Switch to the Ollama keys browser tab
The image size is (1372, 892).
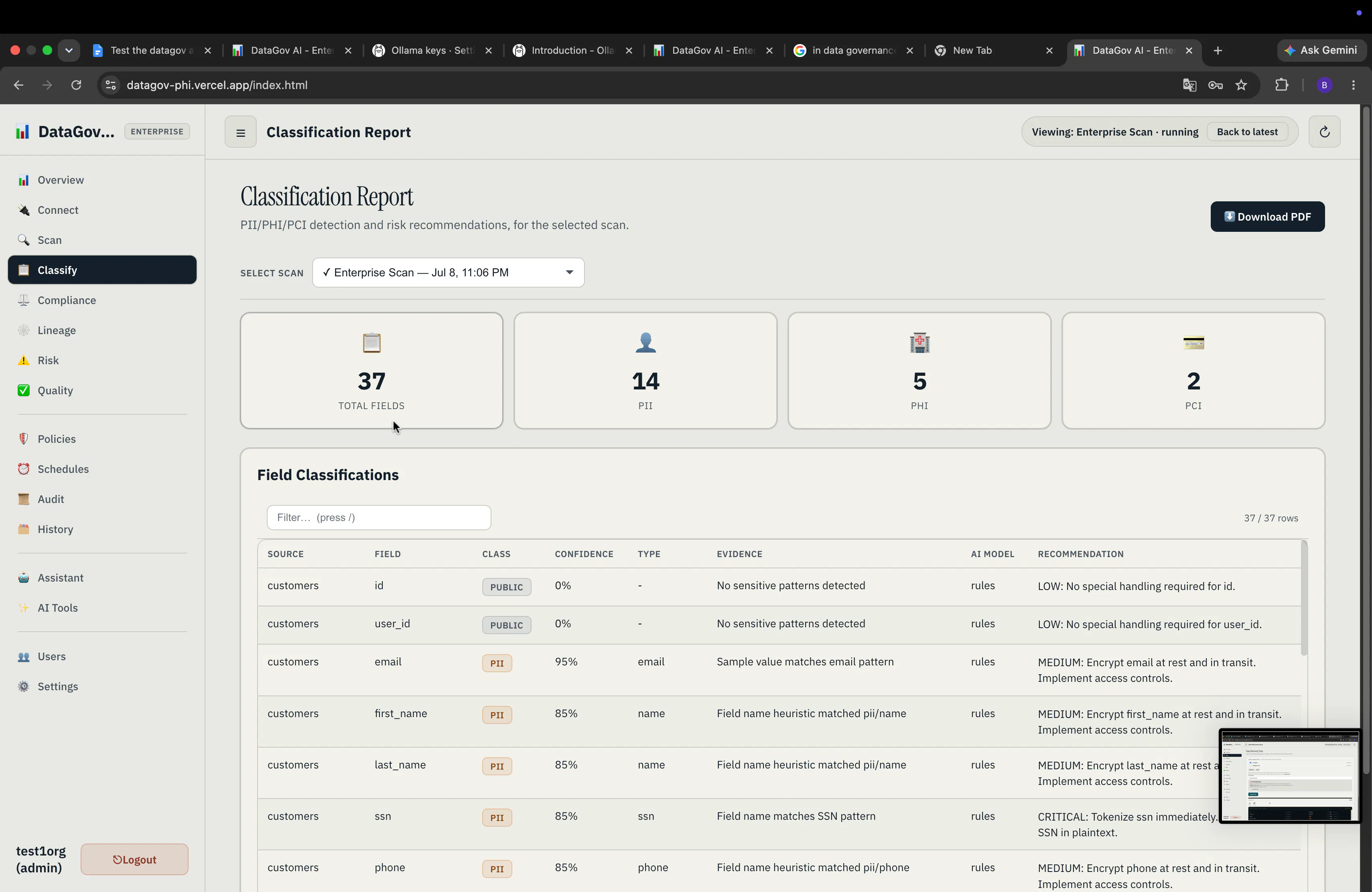coord(432,50)
